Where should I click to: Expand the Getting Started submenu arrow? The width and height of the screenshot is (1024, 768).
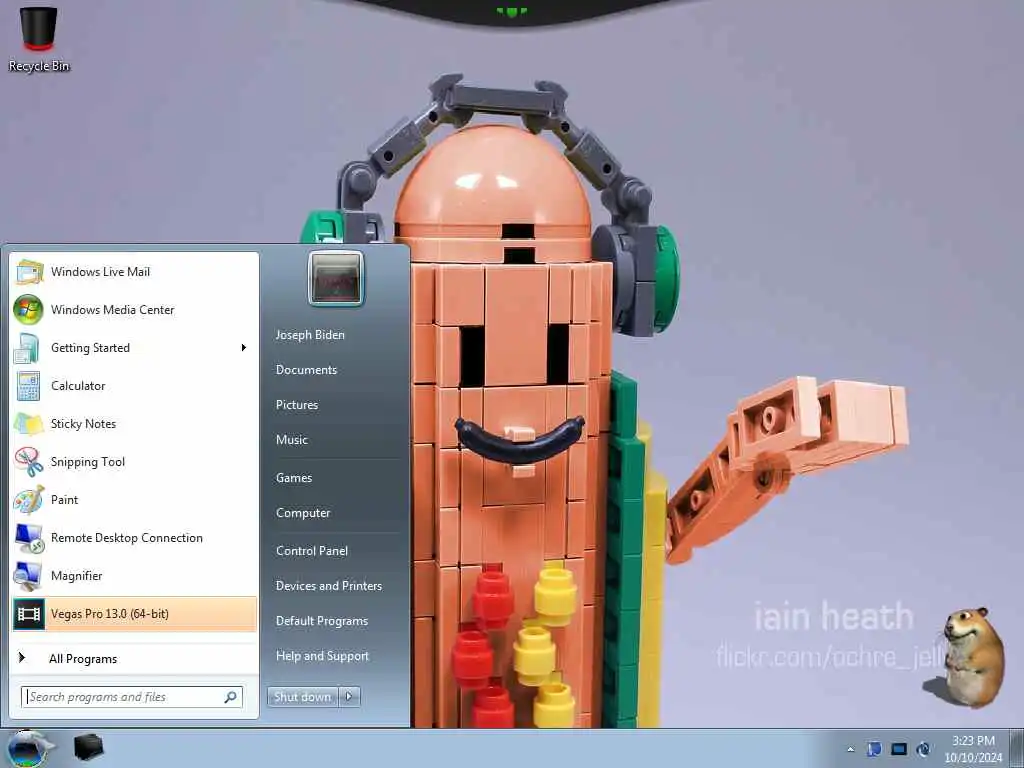[x=244, y=347]
